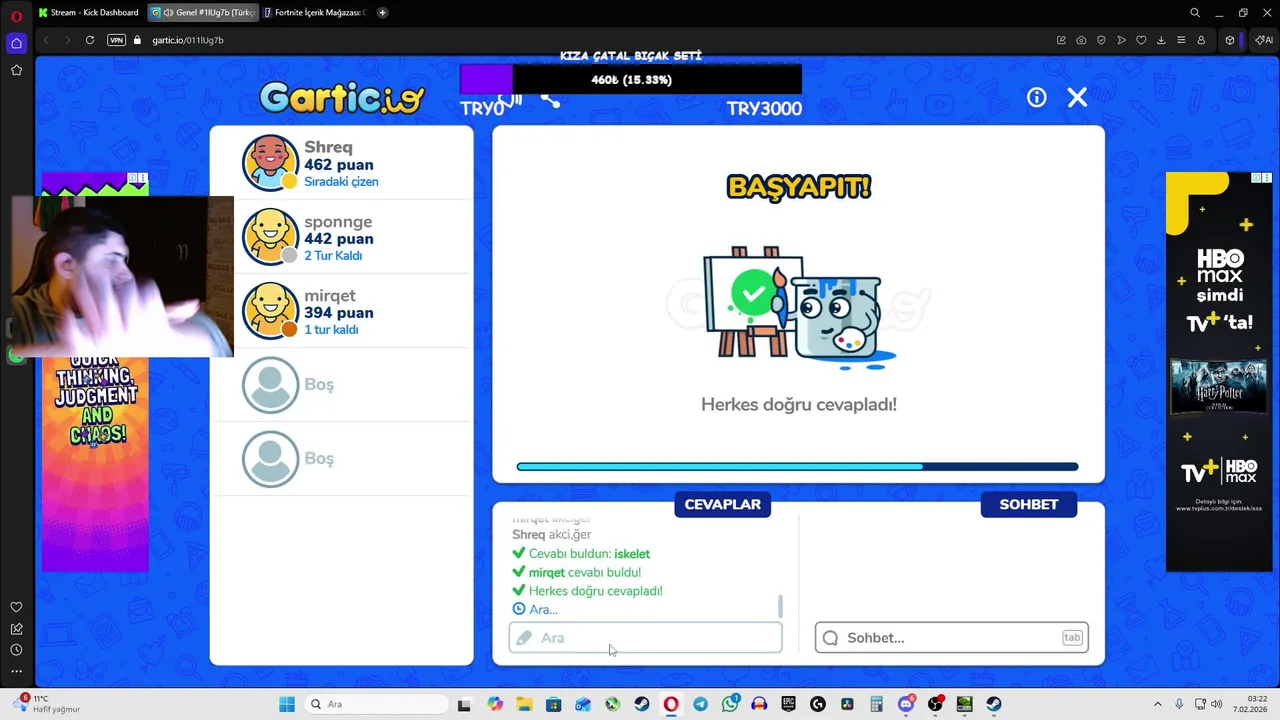Click the 'Sıradaki çizen' label
1280x720 pixels.
(341, 182)
